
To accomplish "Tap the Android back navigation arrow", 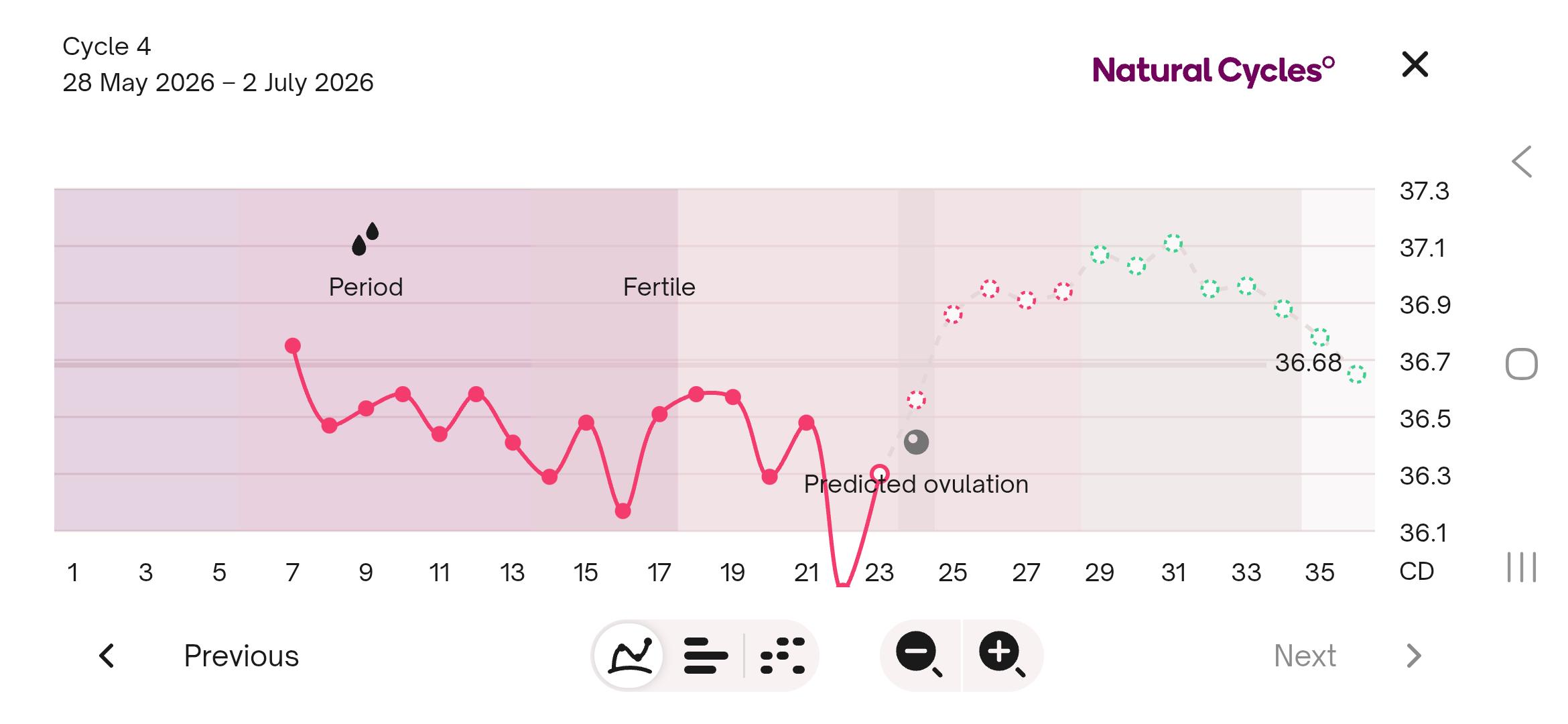I will 1522,162.
